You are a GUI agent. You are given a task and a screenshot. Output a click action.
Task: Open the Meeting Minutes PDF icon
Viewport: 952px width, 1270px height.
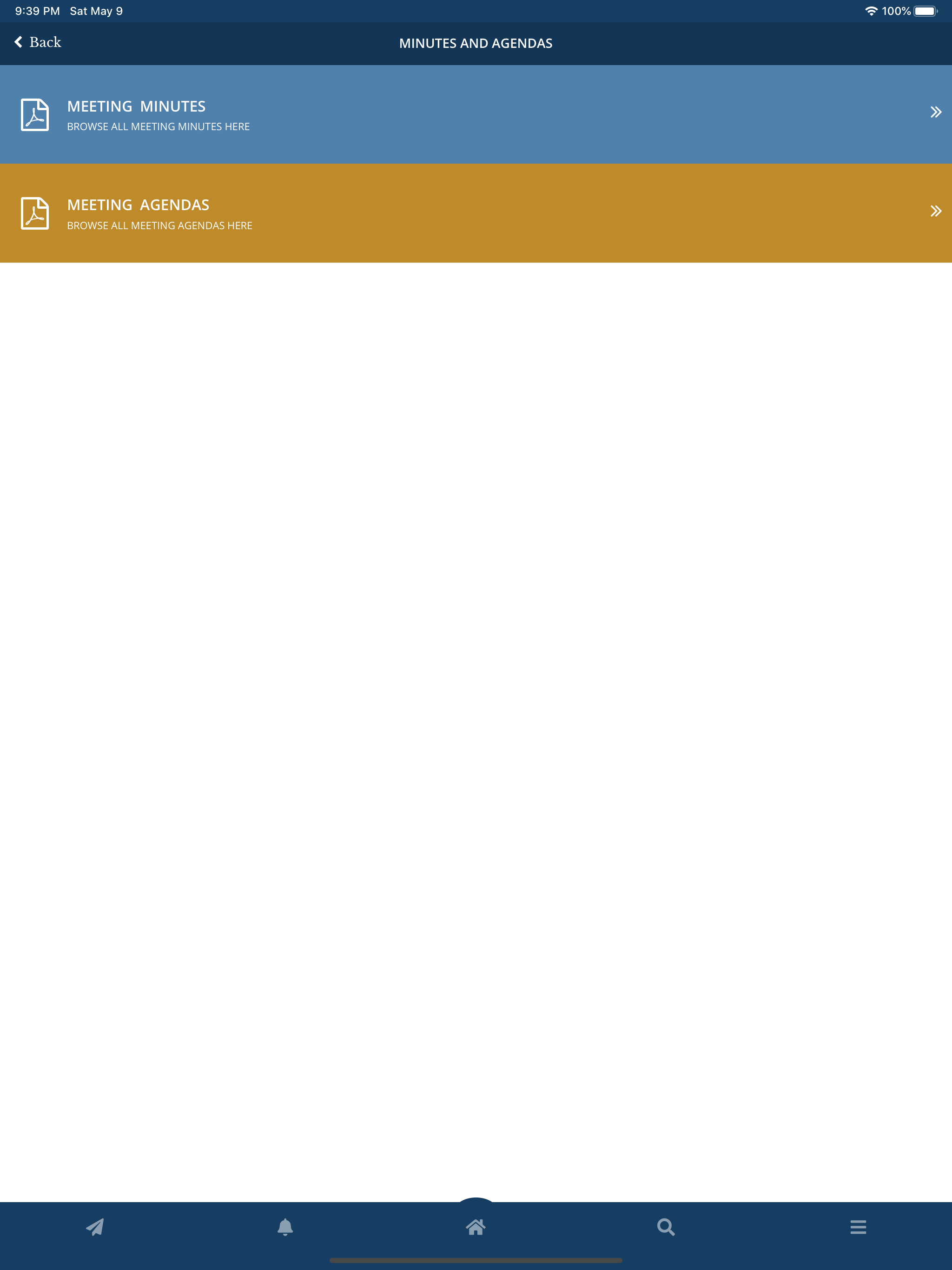pos(35,115)
